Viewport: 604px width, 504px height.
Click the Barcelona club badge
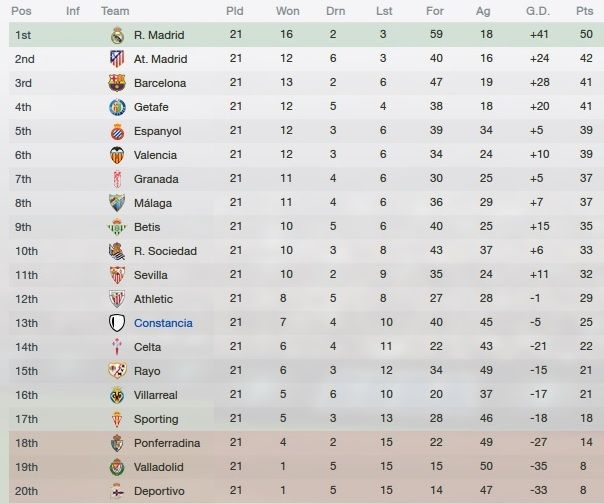click(117, 83)
